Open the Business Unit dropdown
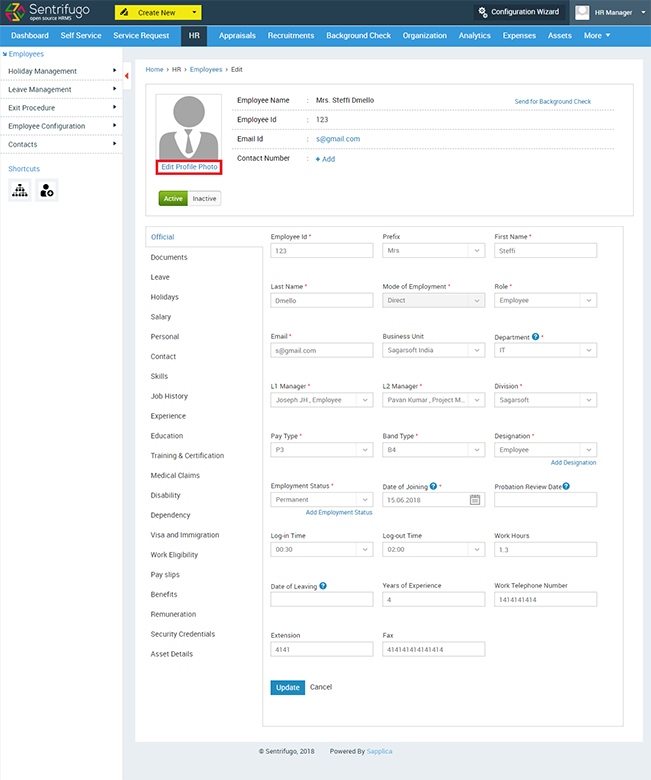The image size is (651, 780). pos(434,350)
